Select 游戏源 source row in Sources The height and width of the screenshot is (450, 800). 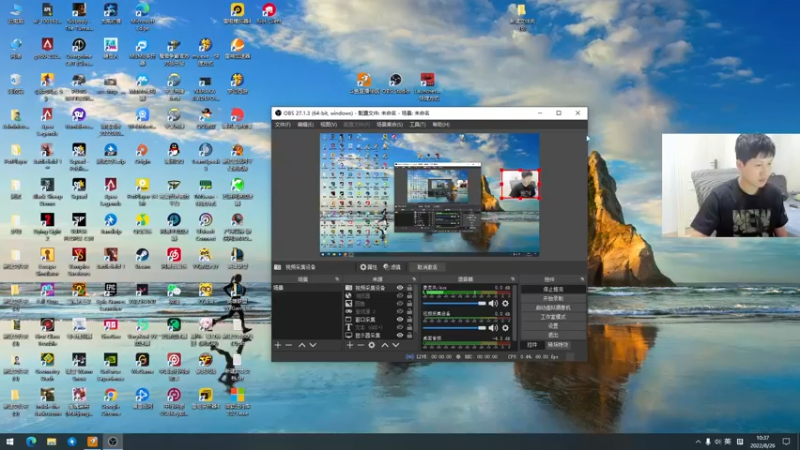coord(378,311)
